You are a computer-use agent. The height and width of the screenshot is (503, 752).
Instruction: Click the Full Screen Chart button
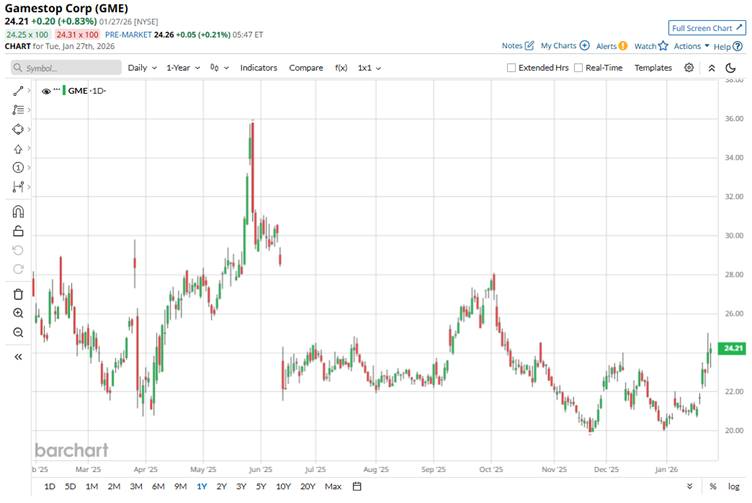[707, 28]
